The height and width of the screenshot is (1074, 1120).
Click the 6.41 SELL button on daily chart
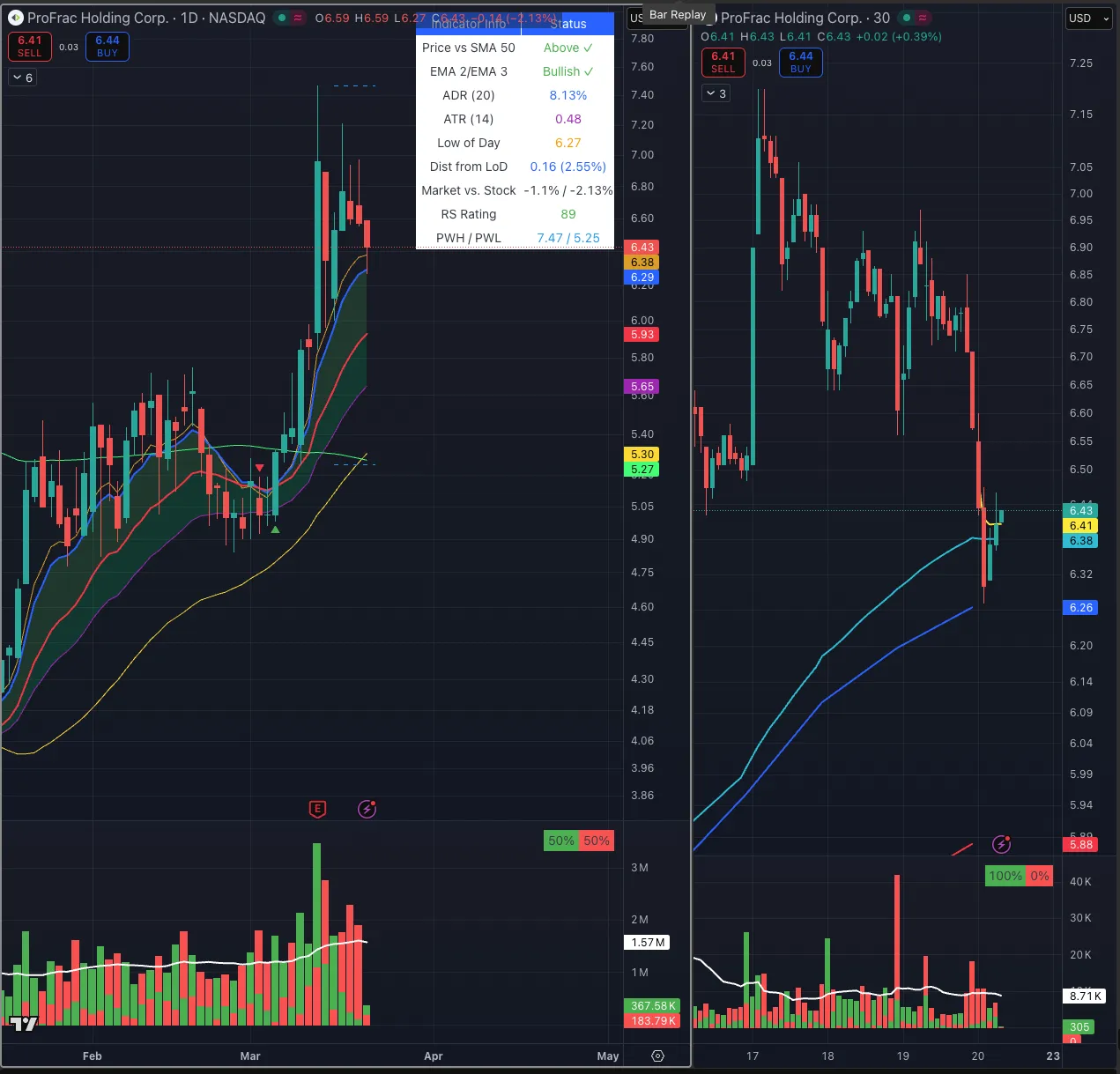point(29,47)
